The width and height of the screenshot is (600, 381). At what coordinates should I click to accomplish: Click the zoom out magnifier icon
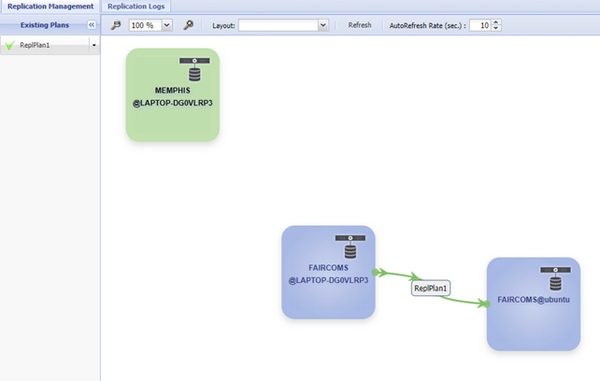[116, 25]
